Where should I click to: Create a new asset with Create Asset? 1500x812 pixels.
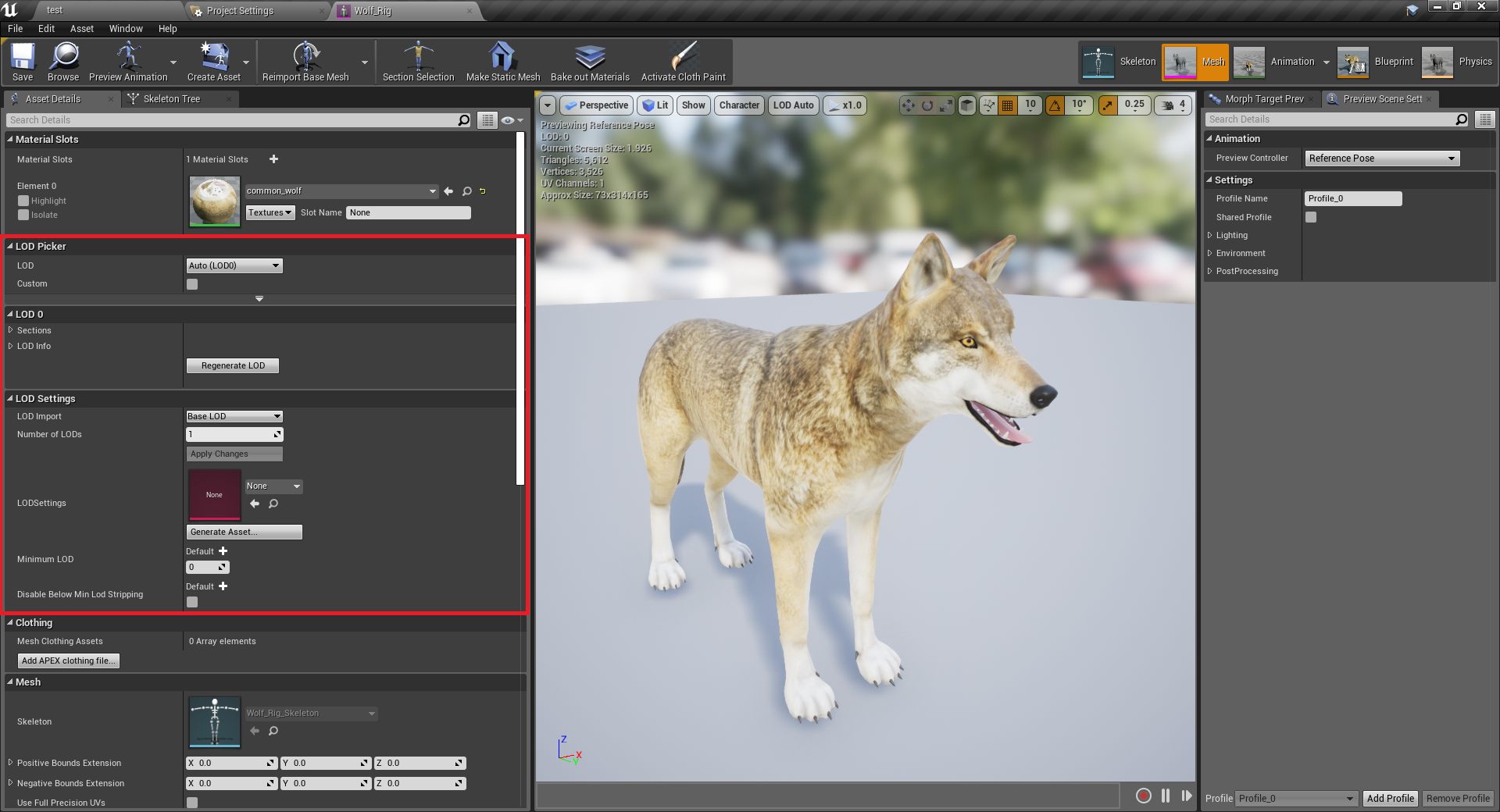pyautogui.click(x=216, y=62)
